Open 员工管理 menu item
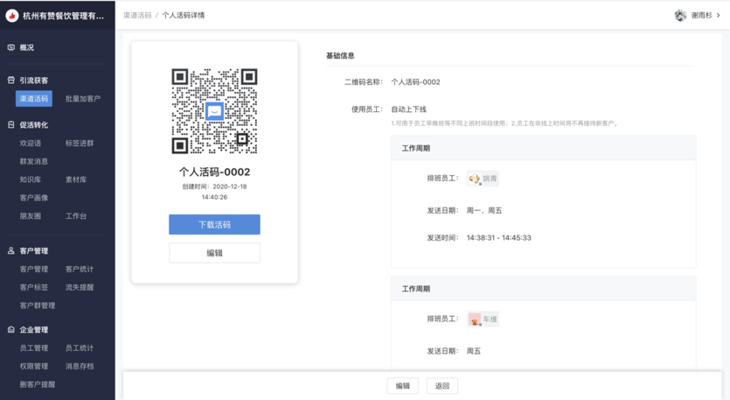 pyautogui.click(x=34, y=348)
